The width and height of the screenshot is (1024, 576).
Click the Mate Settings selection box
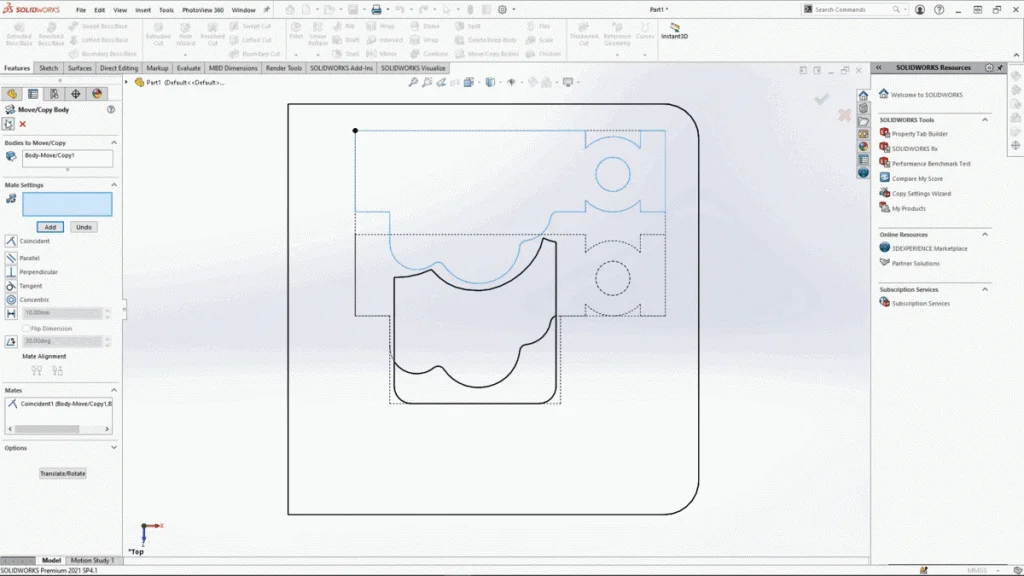(x=67, y=204)
